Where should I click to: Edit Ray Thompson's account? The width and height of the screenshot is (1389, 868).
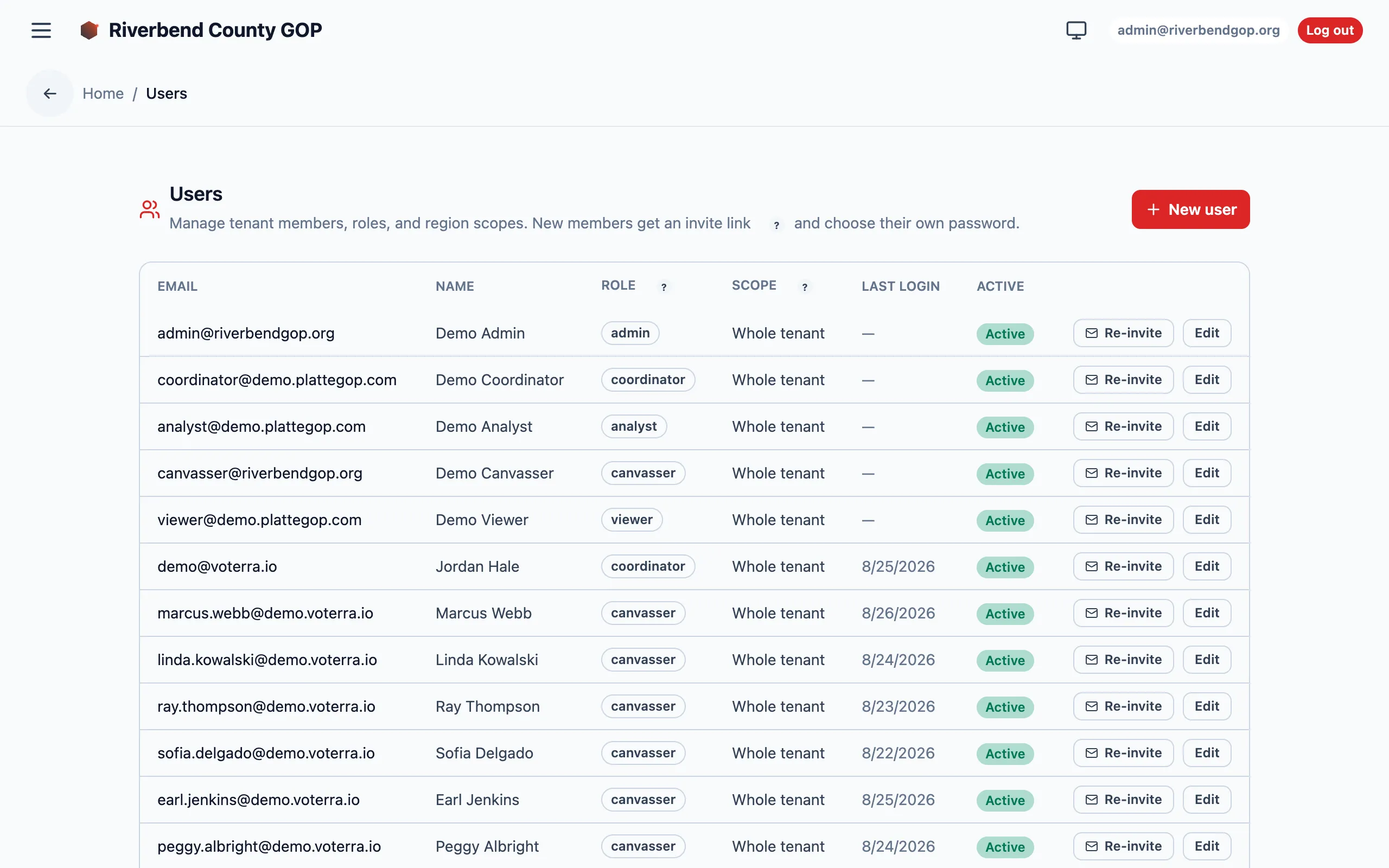click(x=1207, y=706)
